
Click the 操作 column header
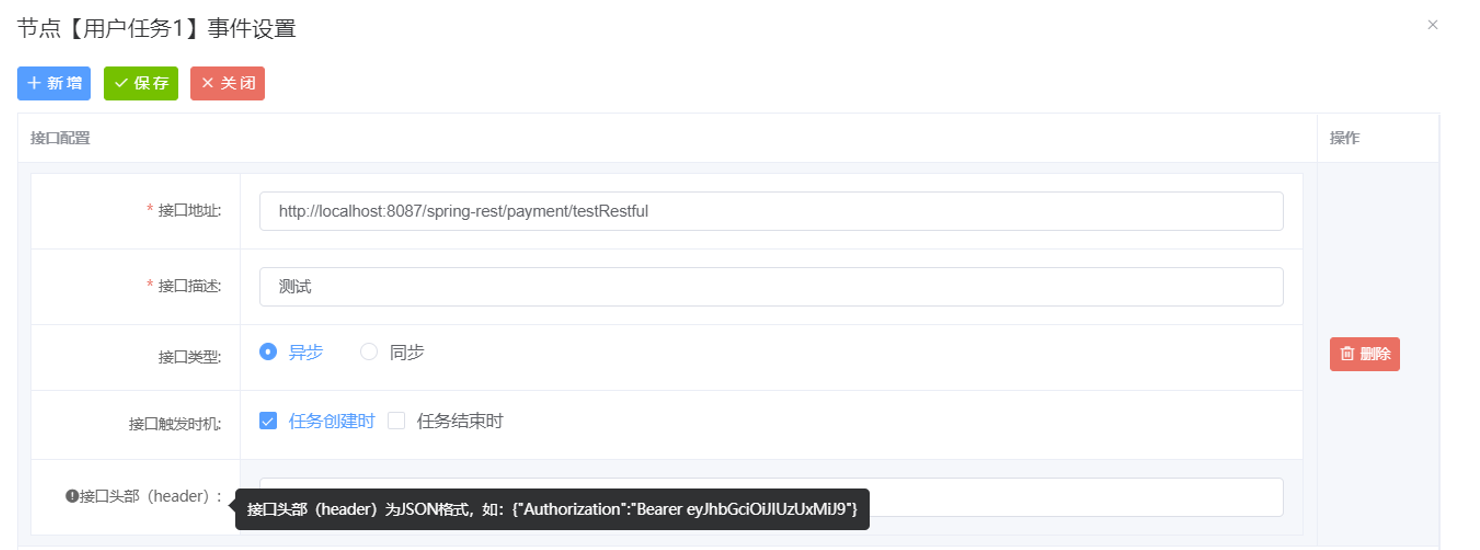point(1344,139)
